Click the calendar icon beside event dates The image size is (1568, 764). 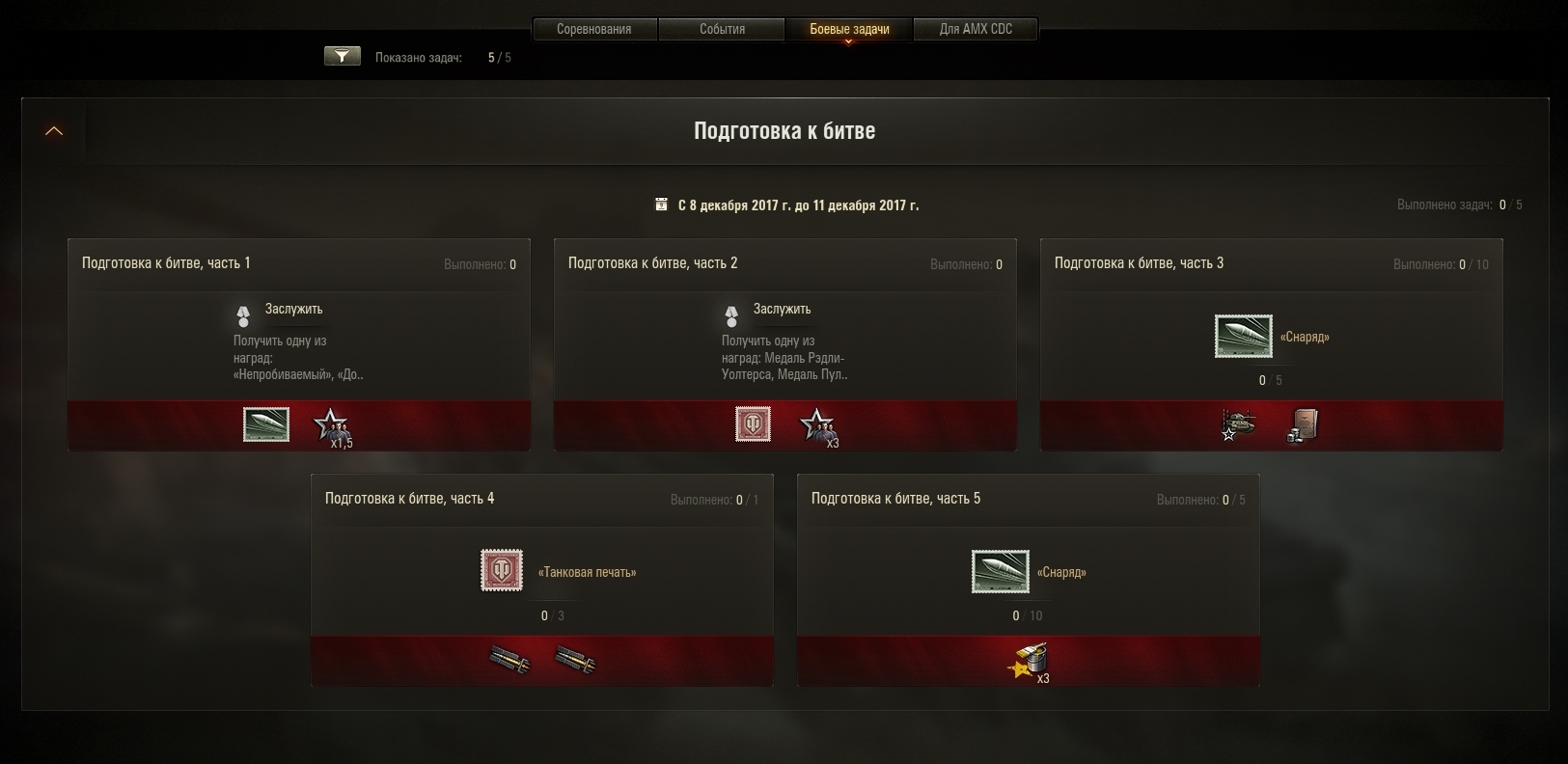(661, 205)
